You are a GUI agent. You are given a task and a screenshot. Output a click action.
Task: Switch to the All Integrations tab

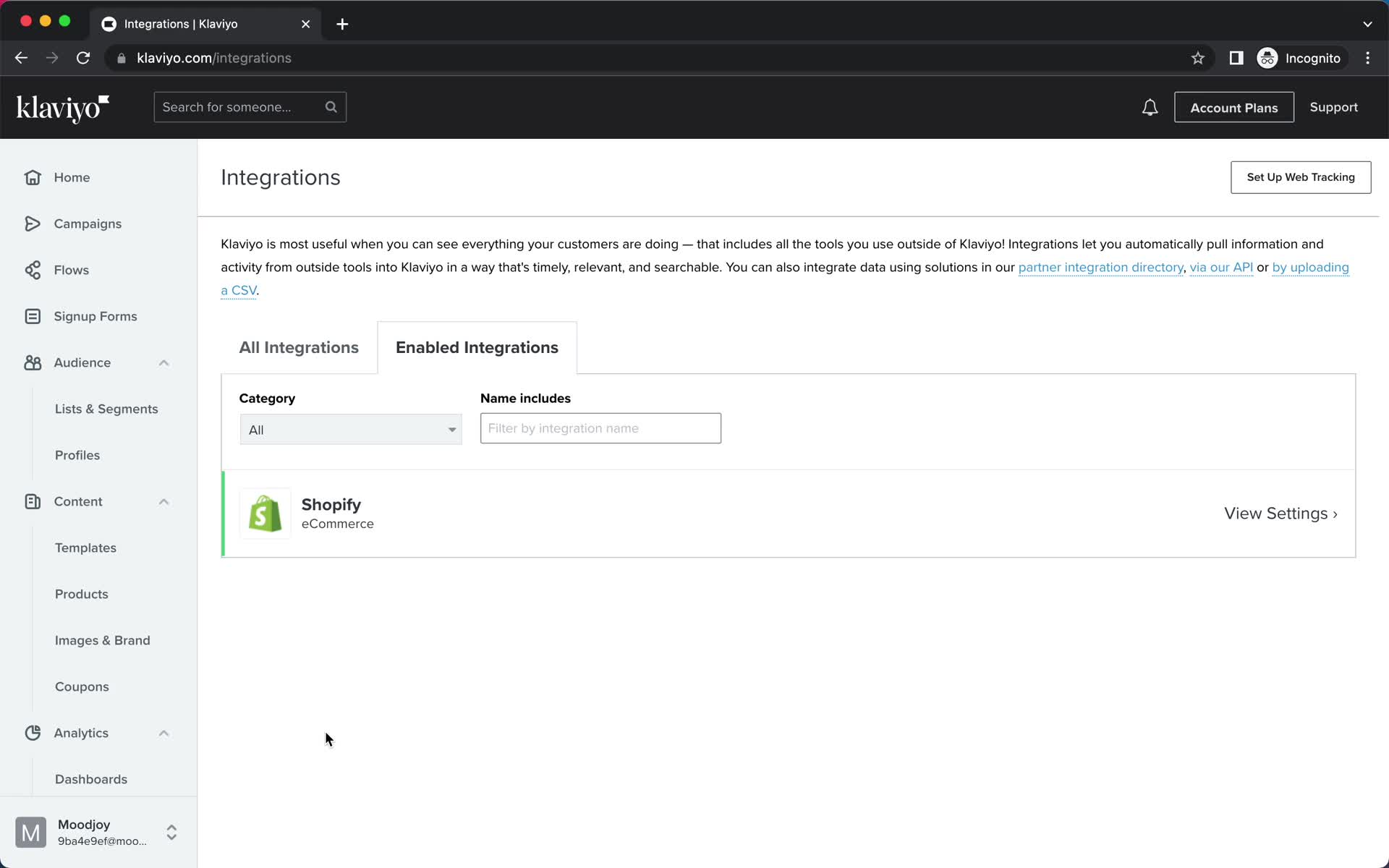(x=298, y=347)
